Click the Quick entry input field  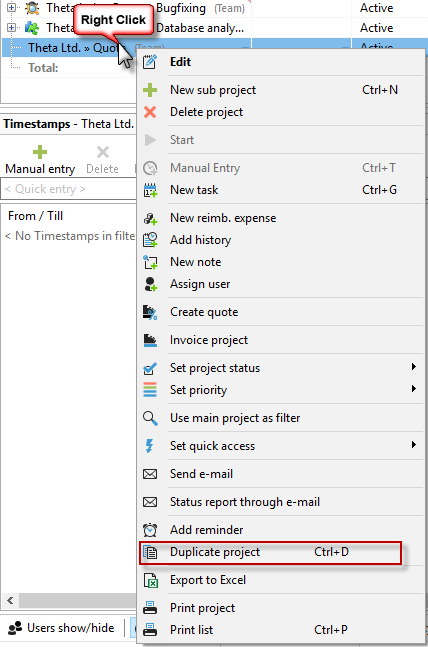pyautogui.click(x=69, y=189)
